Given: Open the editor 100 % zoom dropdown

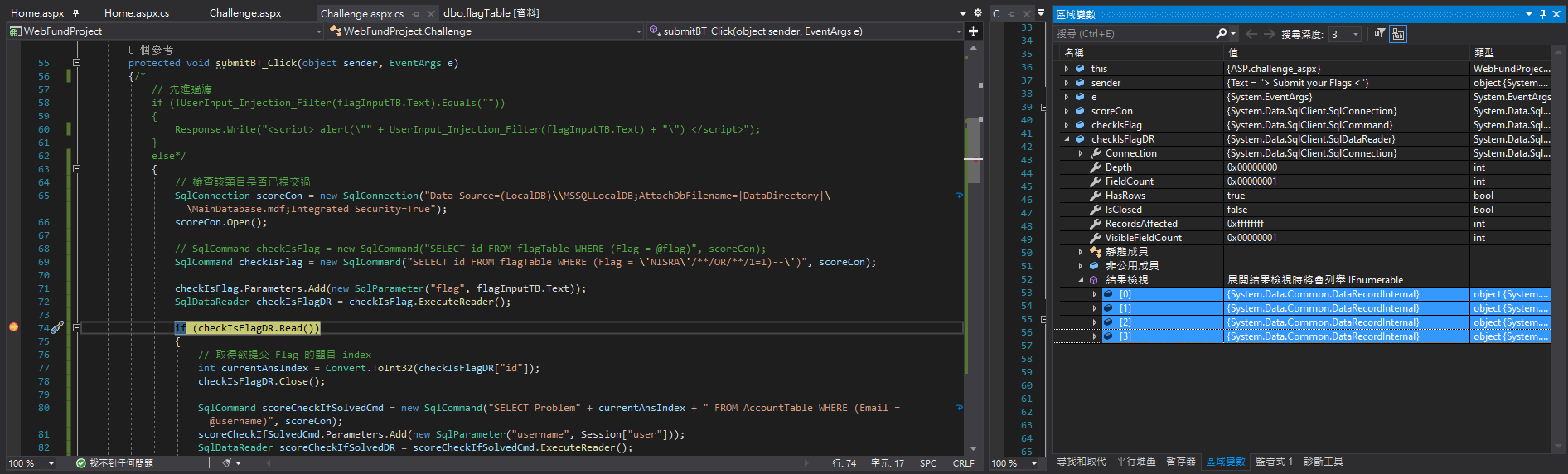Looking at the screenshot, I should click(51, 463).
